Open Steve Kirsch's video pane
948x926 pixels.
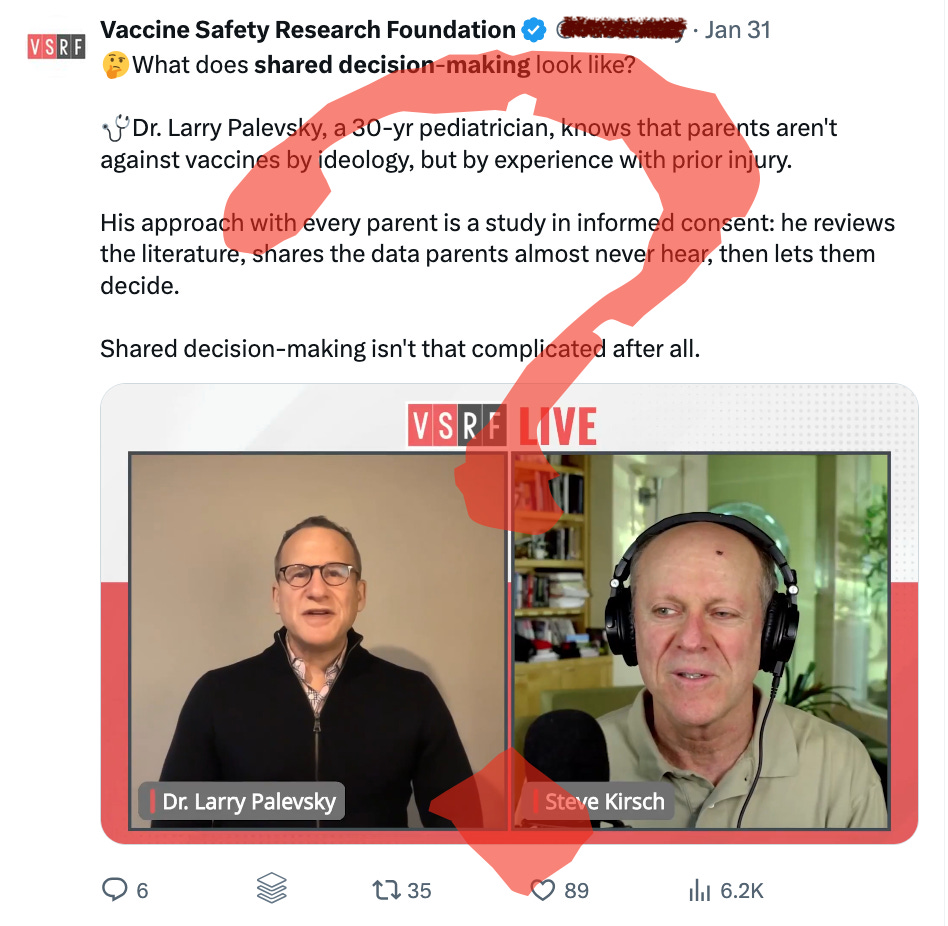[701, 641]
